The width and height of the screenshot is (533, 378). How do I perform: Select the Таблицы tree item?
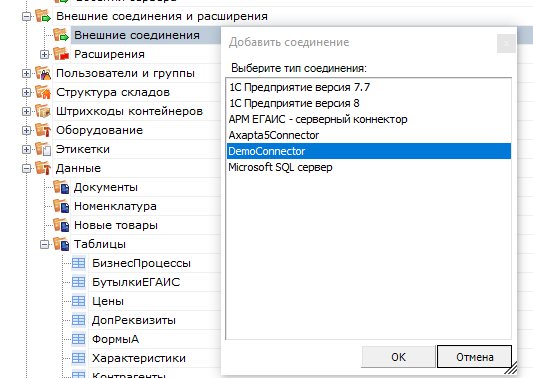point(100,244)
